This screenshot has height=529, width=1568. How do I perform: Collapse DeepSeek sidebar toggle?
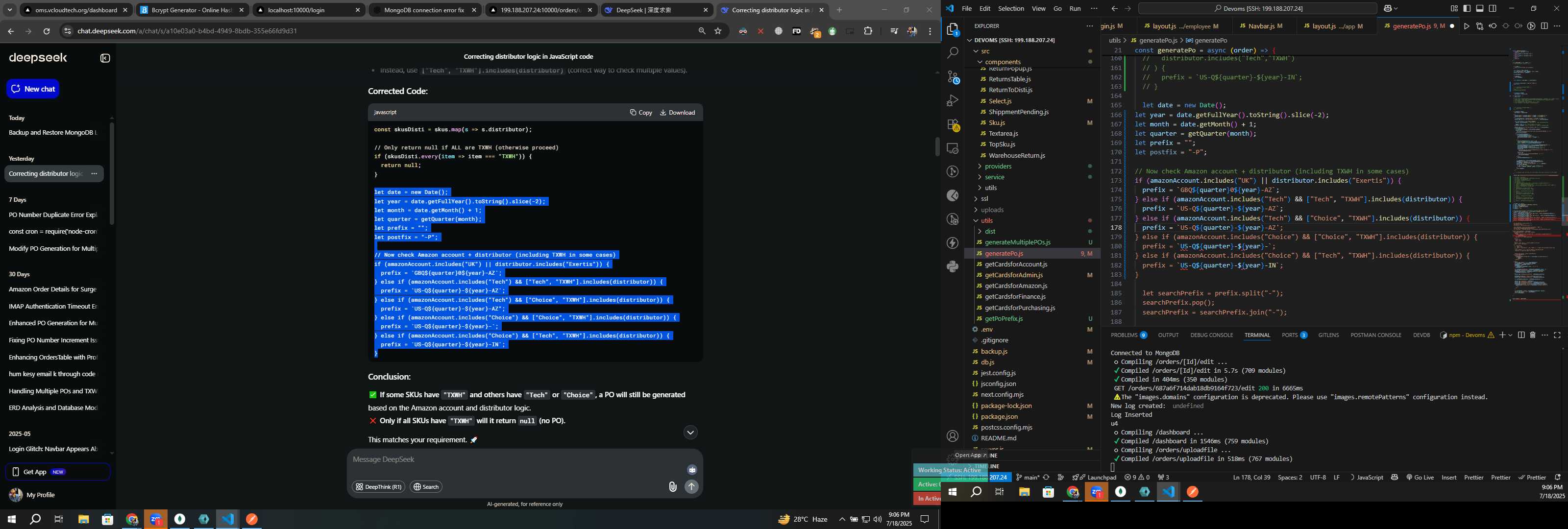pos(105,58)
